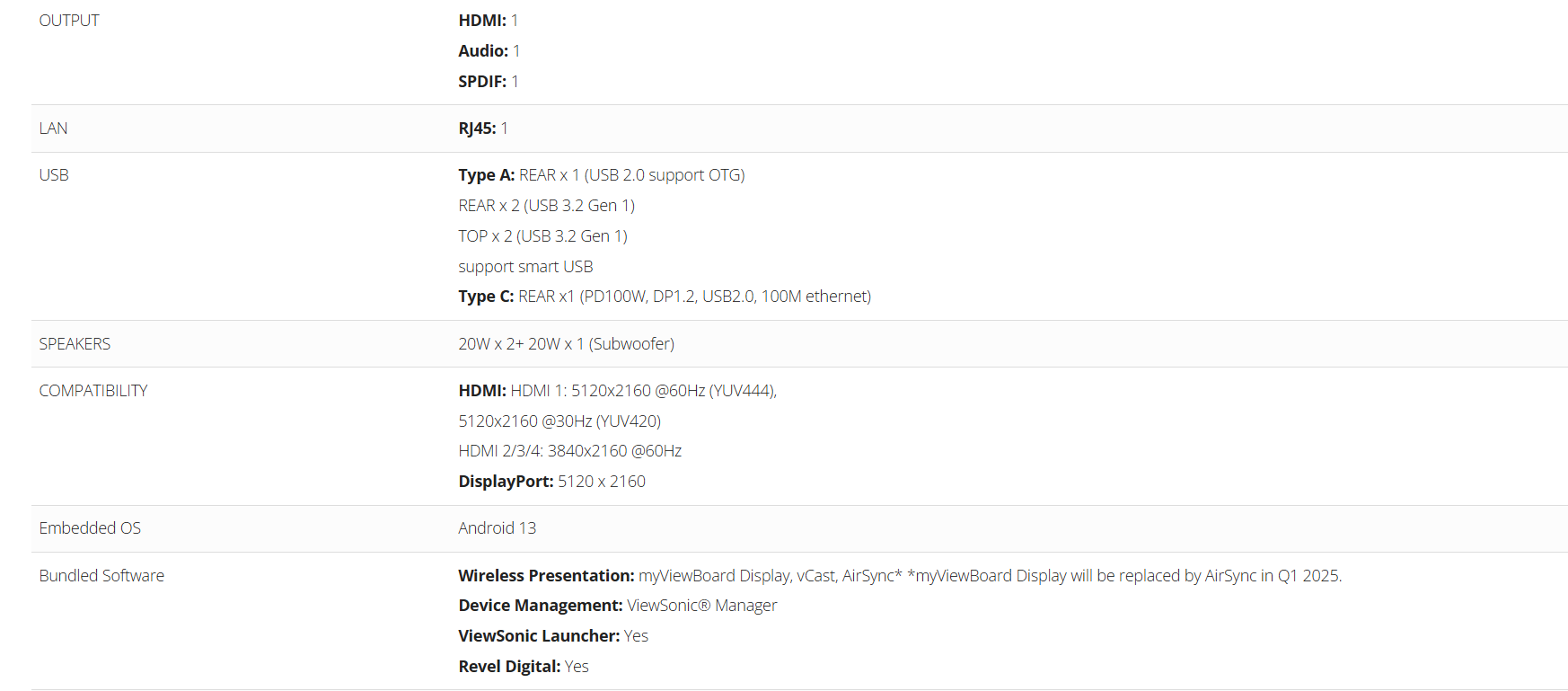Click the Bundled Software row label
The image size is (1568, 691).
tap(101, 576)
